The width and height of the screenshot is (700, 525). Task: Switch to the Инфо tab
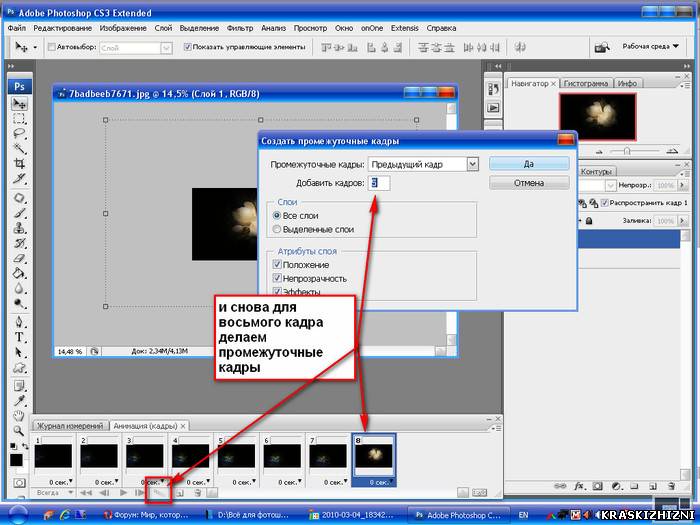coord(627,83)
